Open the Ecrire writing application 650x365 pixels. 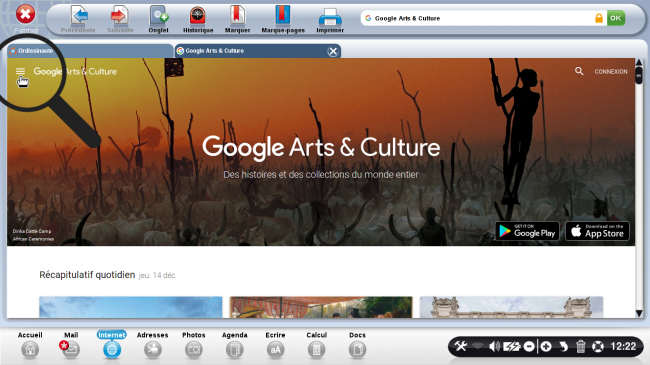(x=275, y=345)
